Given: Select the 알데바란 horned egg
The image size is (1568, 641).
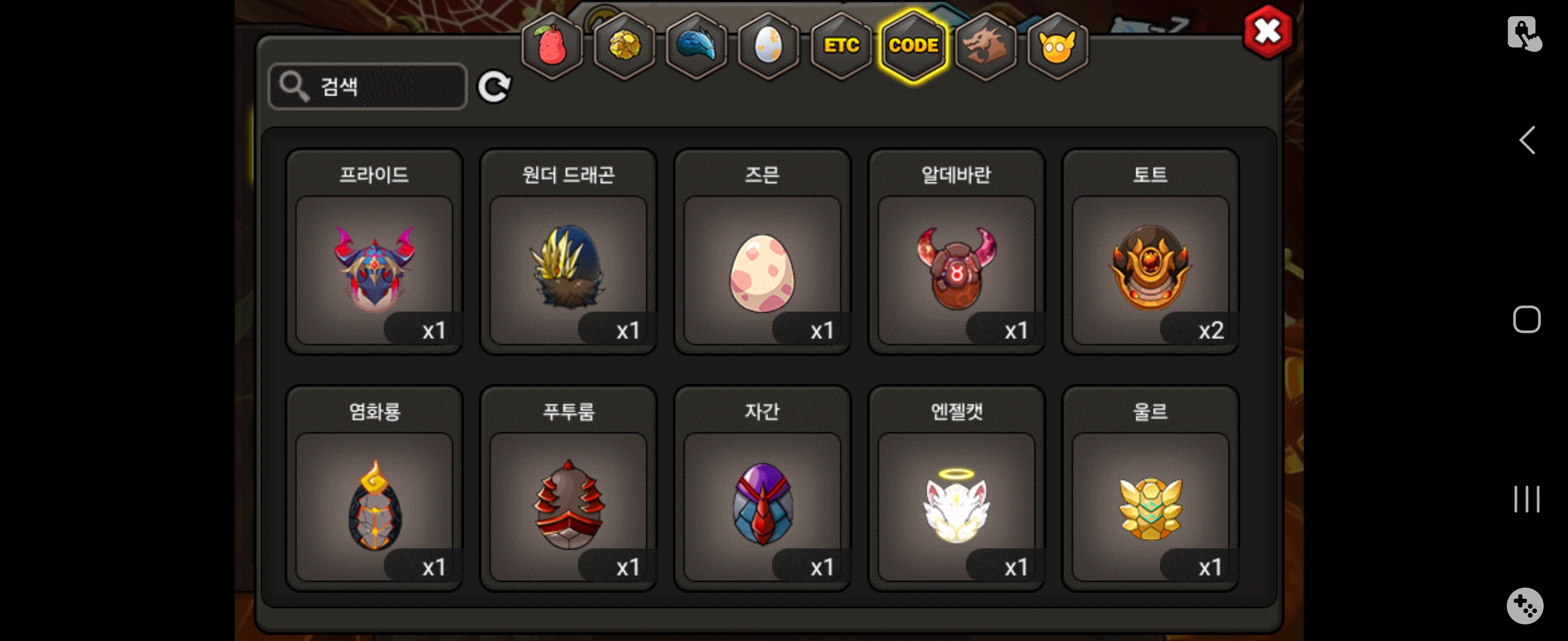Looking at the screenshot, I should tap(956, 252).
